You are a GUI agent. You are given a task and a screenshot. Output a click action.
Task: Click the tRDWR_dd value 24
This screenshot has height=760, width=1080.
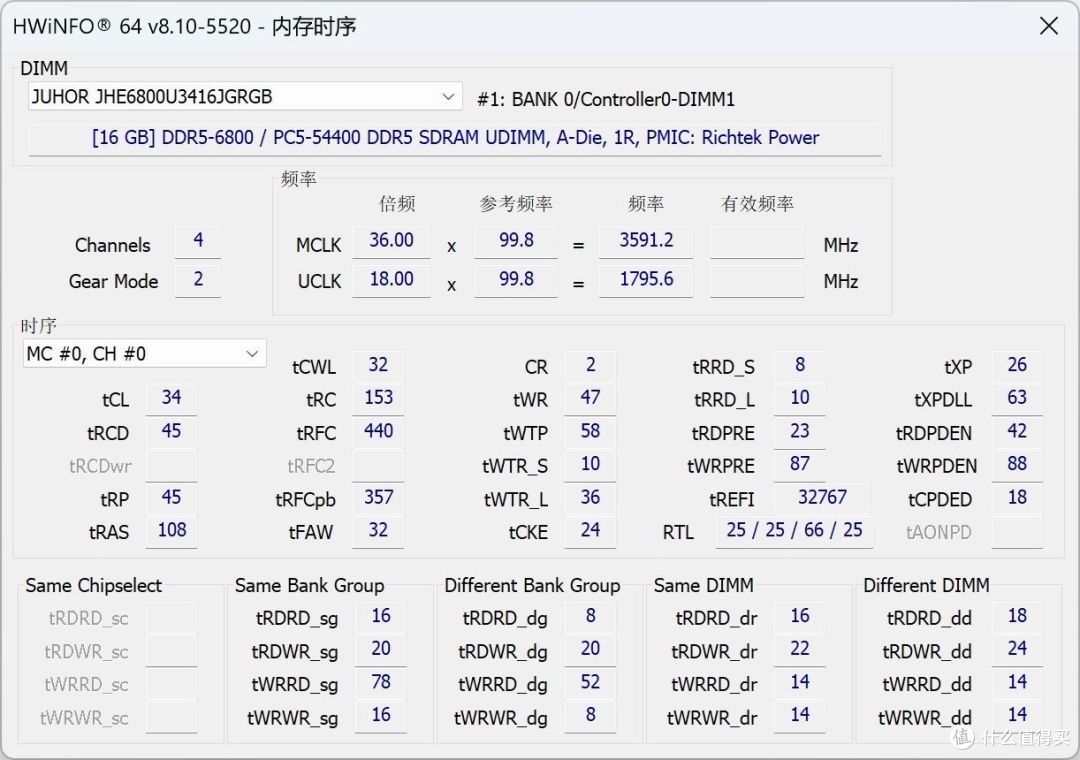(1017, 650)
